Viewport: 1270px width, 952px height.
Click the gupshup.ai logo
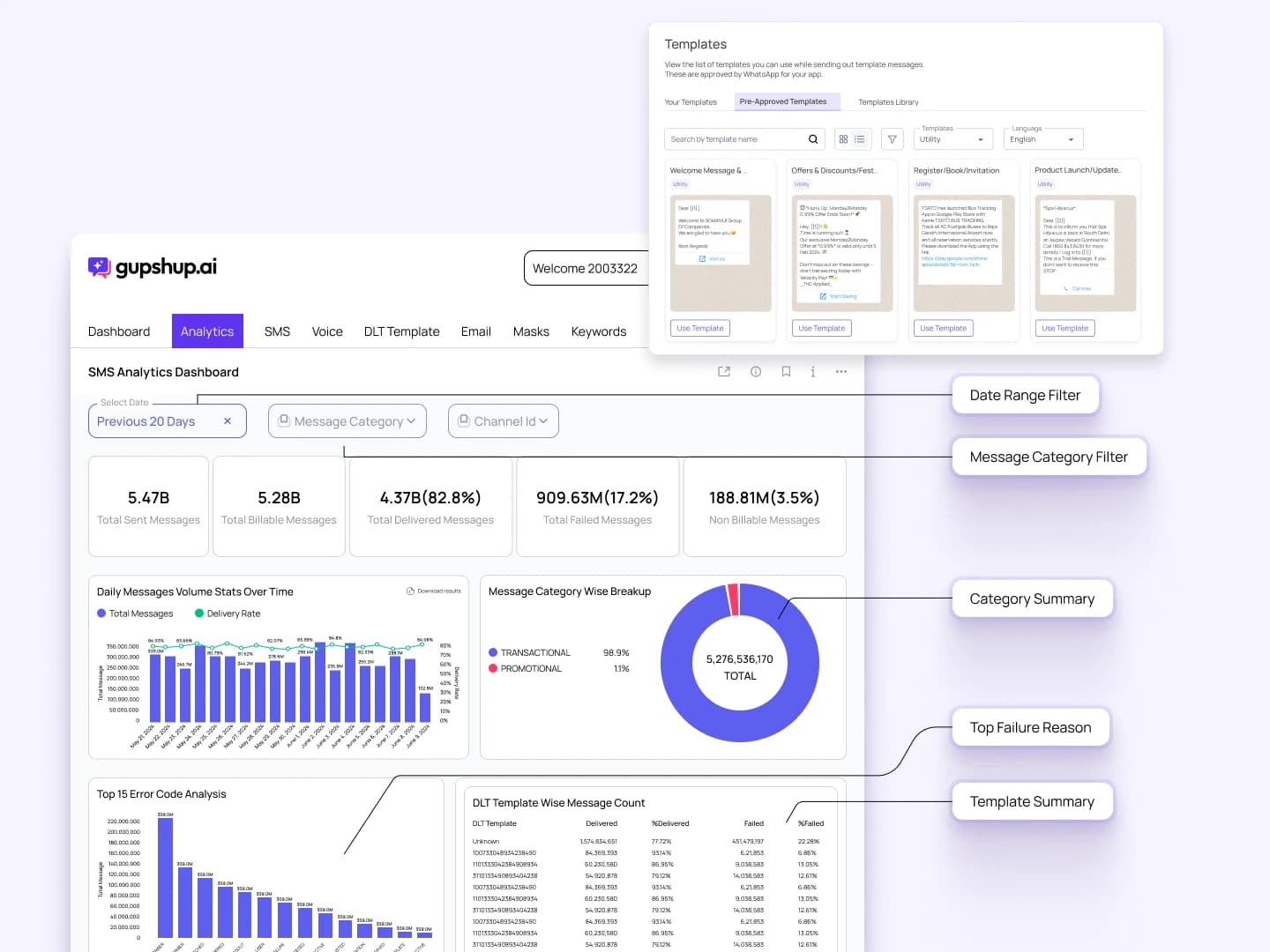point(153,267)
